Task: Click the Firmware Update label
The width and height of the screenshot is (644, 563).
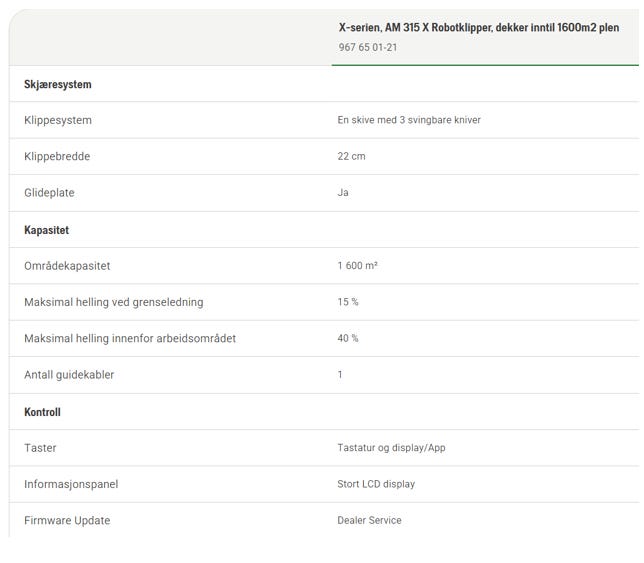Action: pyautogui.click(x=67, y=520)
